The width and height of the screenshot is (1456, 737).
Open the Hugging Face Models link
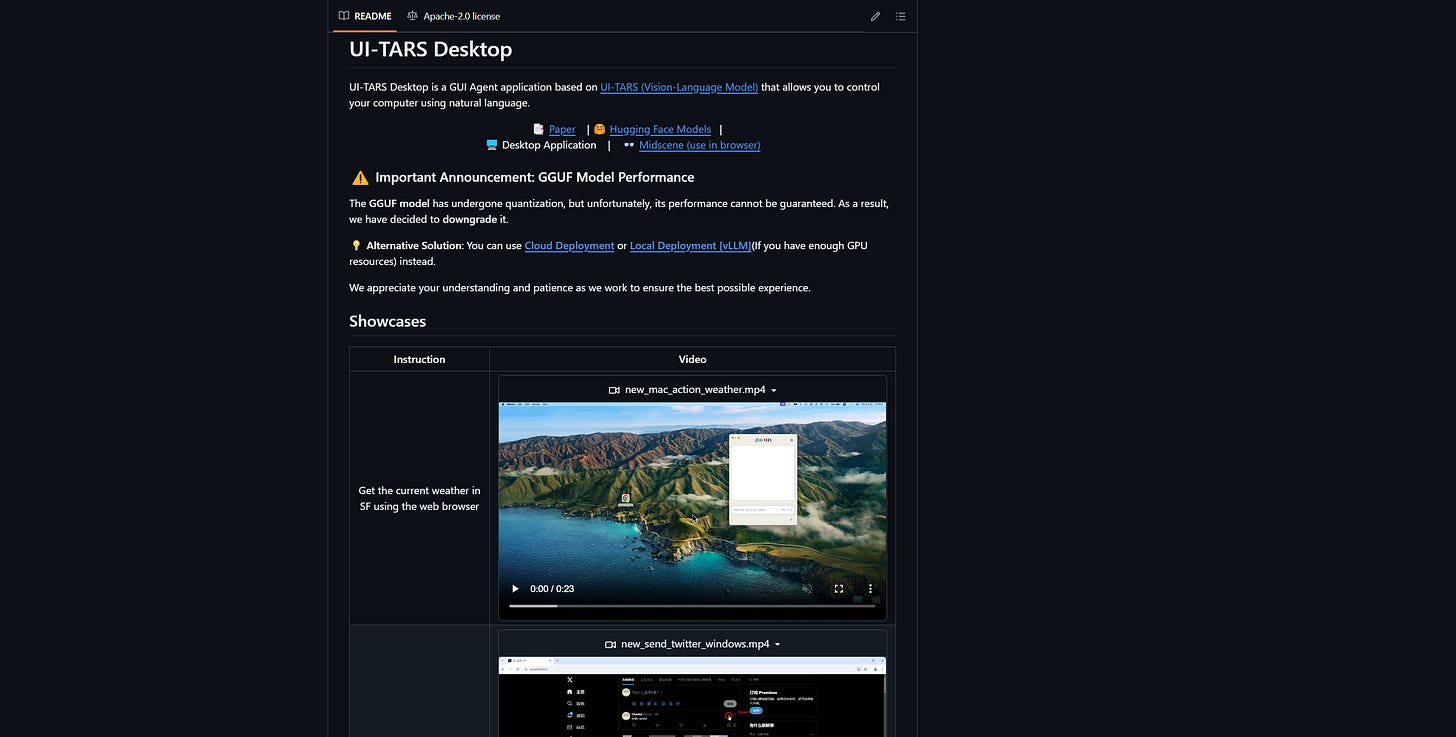tap(660, 129)
